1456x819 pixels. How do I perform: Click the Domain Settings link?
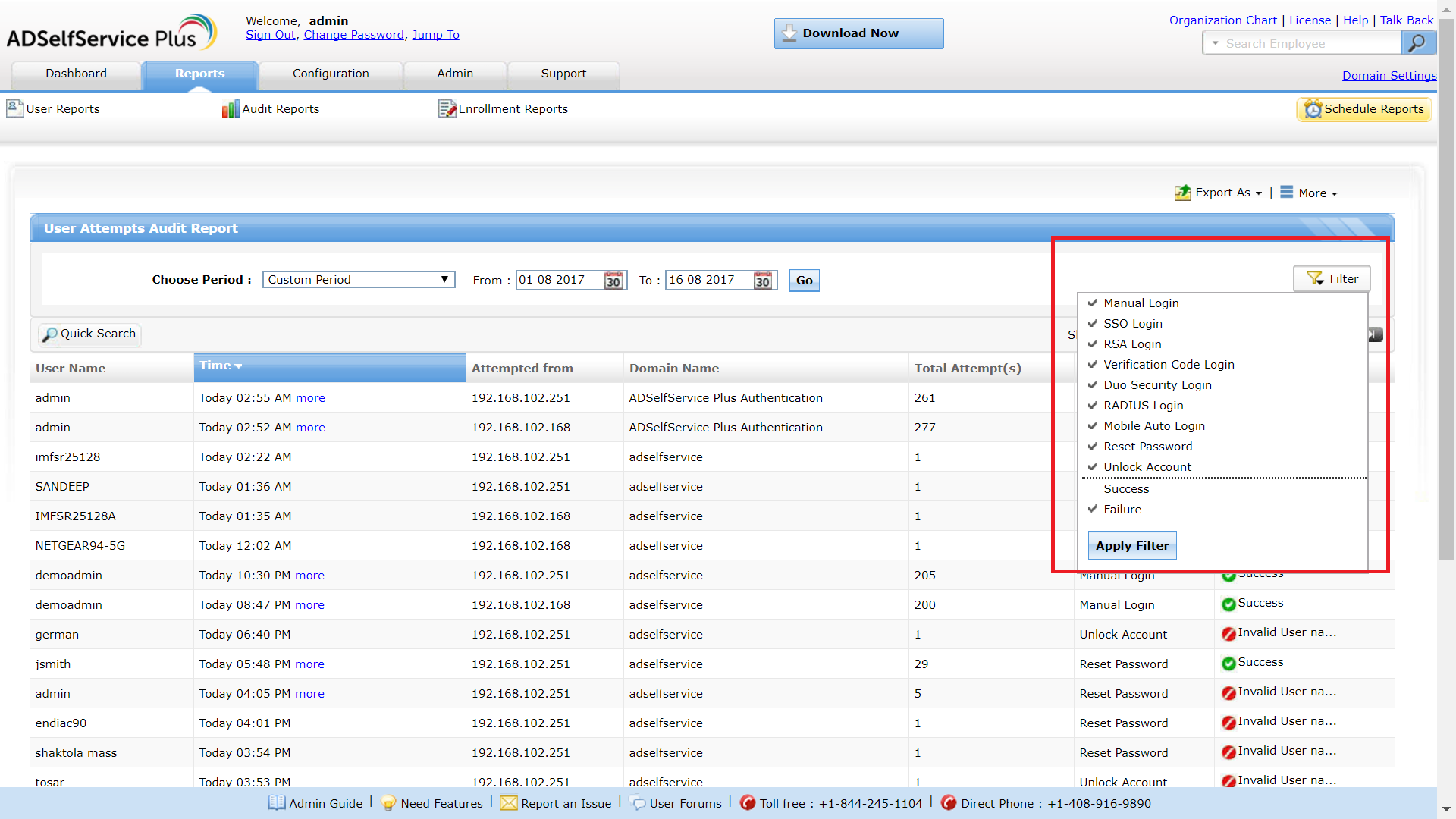[x=1389, y=75]
